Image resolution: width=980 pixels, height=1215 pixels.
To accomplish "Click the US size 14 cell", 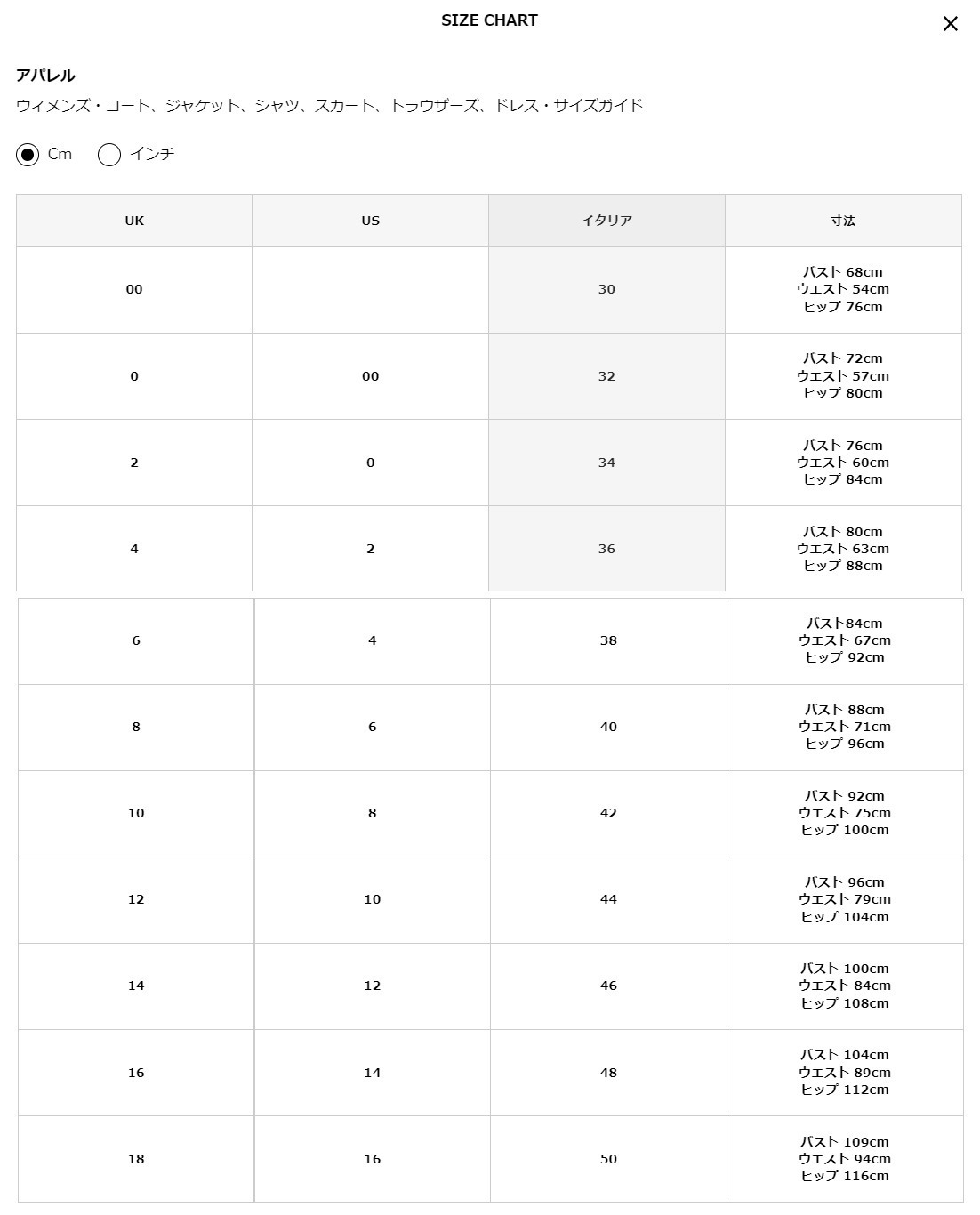I will [x=373, y=1073].
